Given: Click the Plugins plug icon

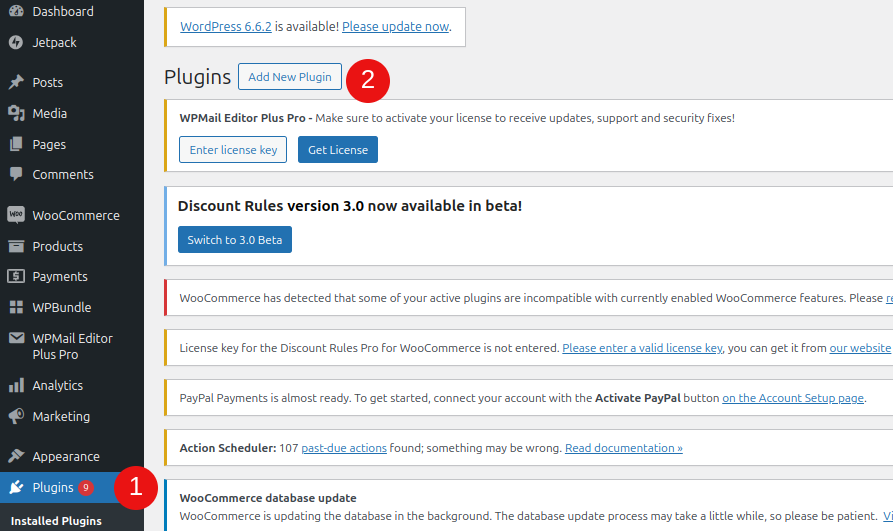Looking at the screenshot, I should pos(16,487).
